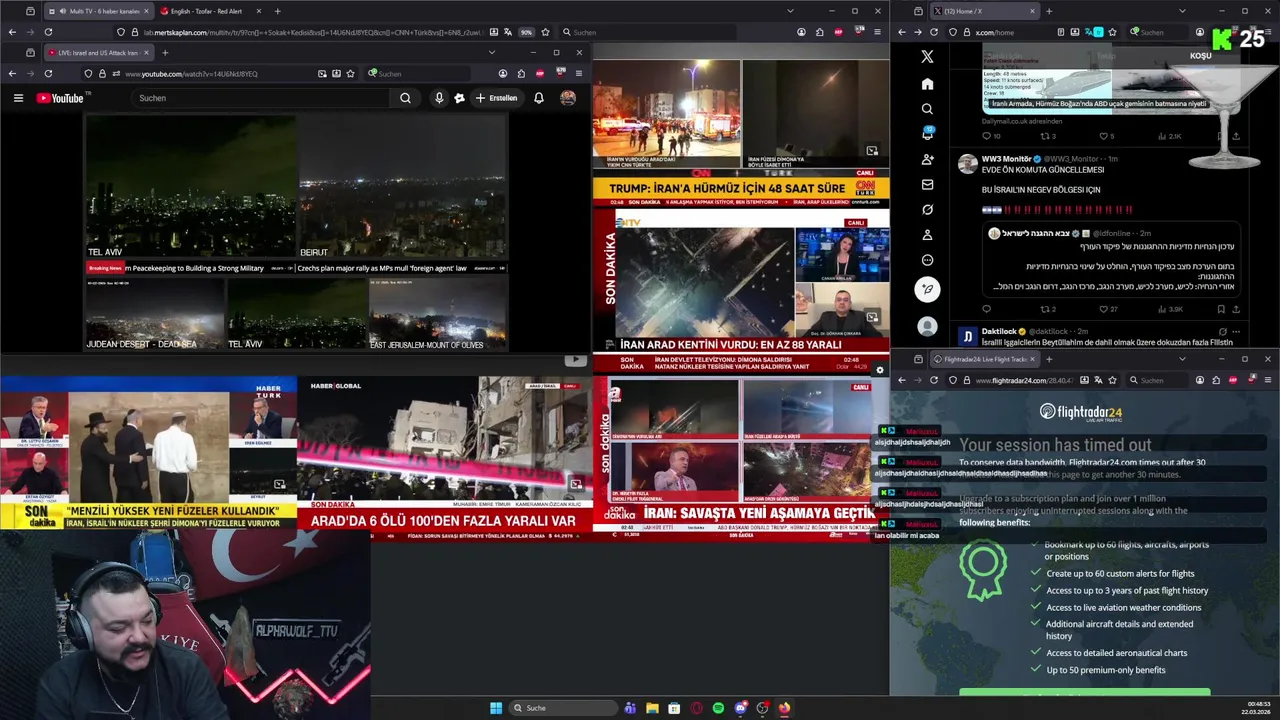List all tabs in Flightradar24 window
This screenshot has width=1280, height=720.
point(1182,359)
